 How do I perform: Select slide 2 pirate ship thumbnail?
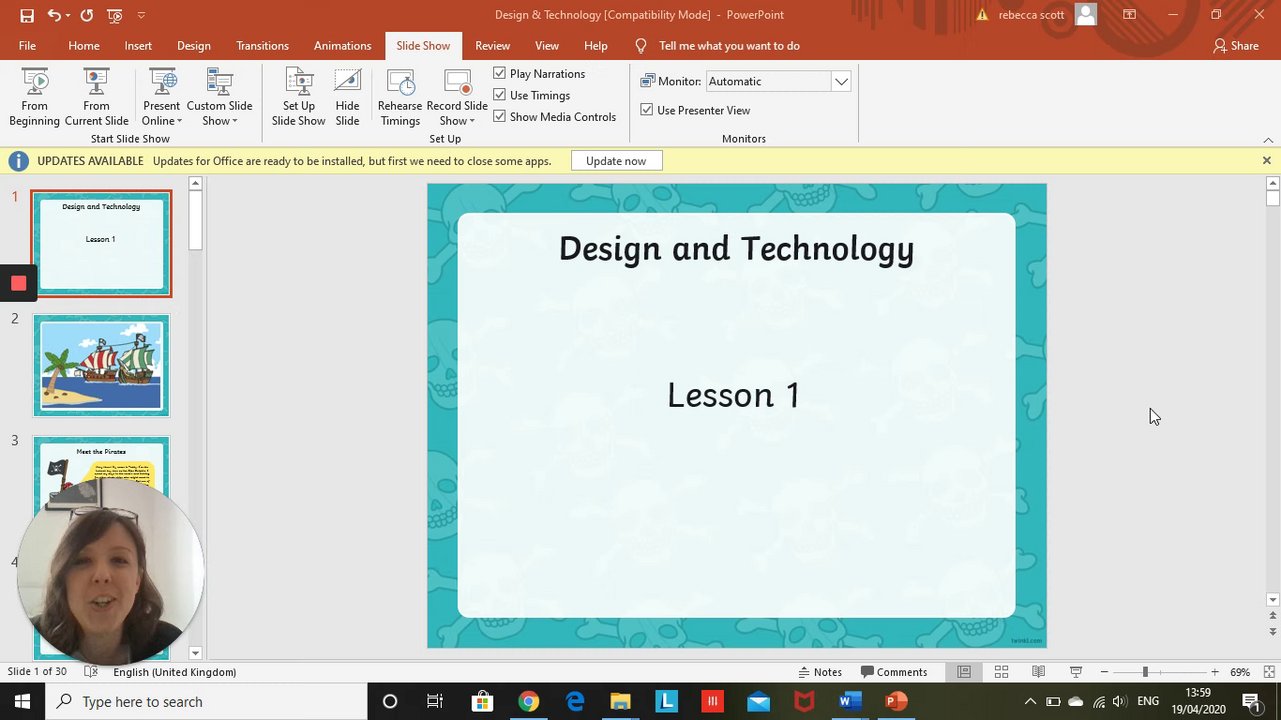[101, 366]
